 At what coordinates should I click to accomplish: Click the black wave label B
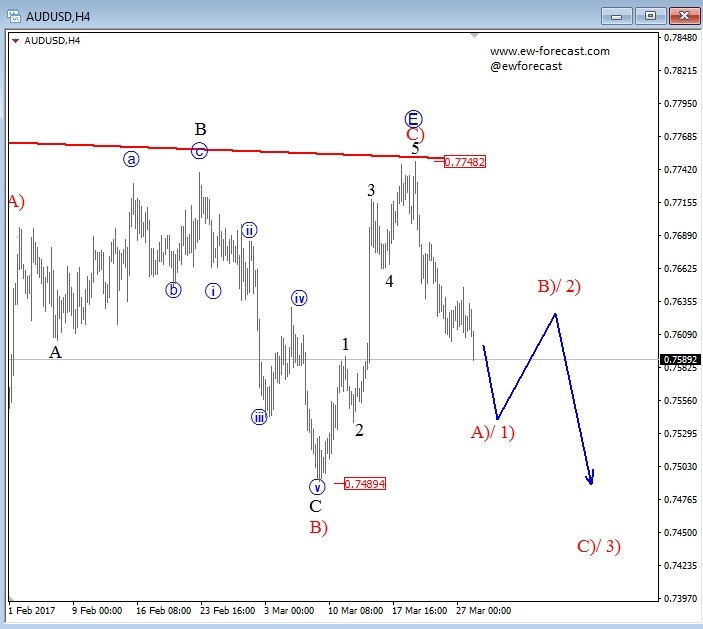pyautogui.click(x=200, y=130)
